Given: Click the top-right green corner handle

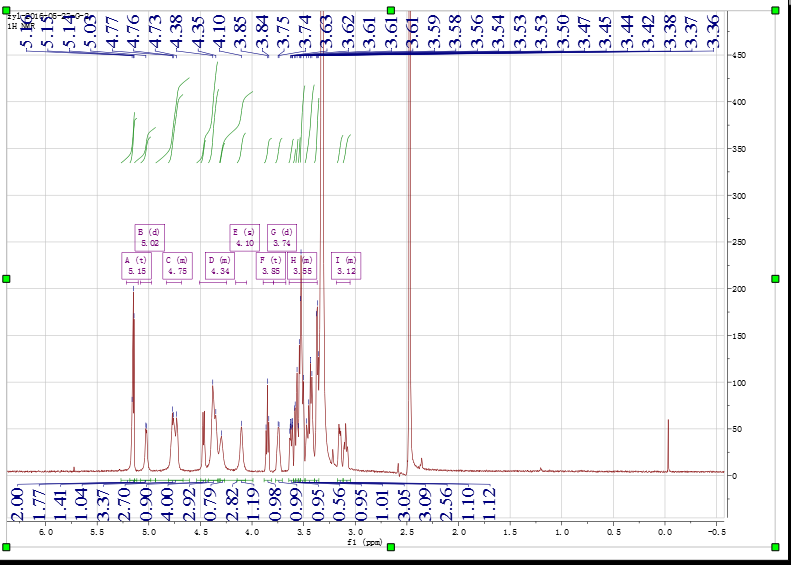Looking at the screenshot, I should click(x=775, y=11).
